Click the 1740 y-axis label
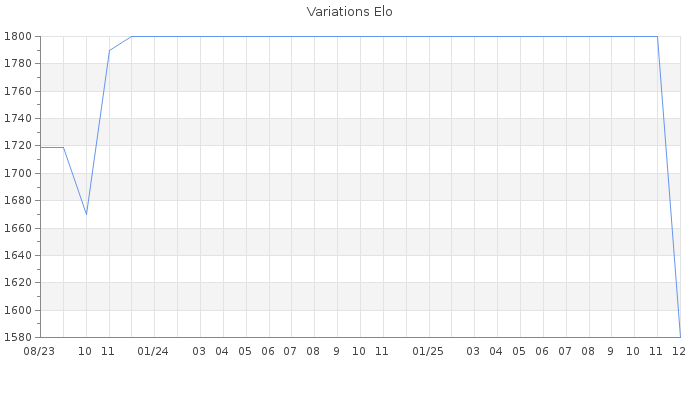700x400 pixels. (x=19, y=119)
